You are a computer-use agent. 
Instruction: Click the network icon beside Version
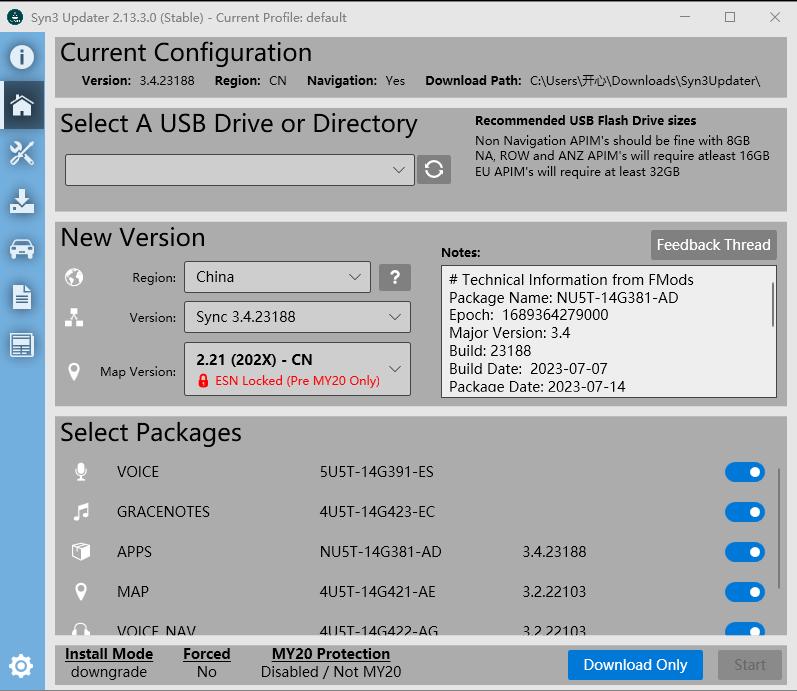point(74,317)
